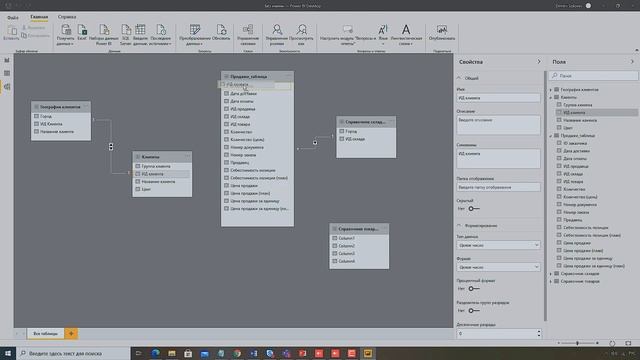This screenshot has width=640, height=360.
Task: Open the Формат dropdown
Action: pos(498,267)
